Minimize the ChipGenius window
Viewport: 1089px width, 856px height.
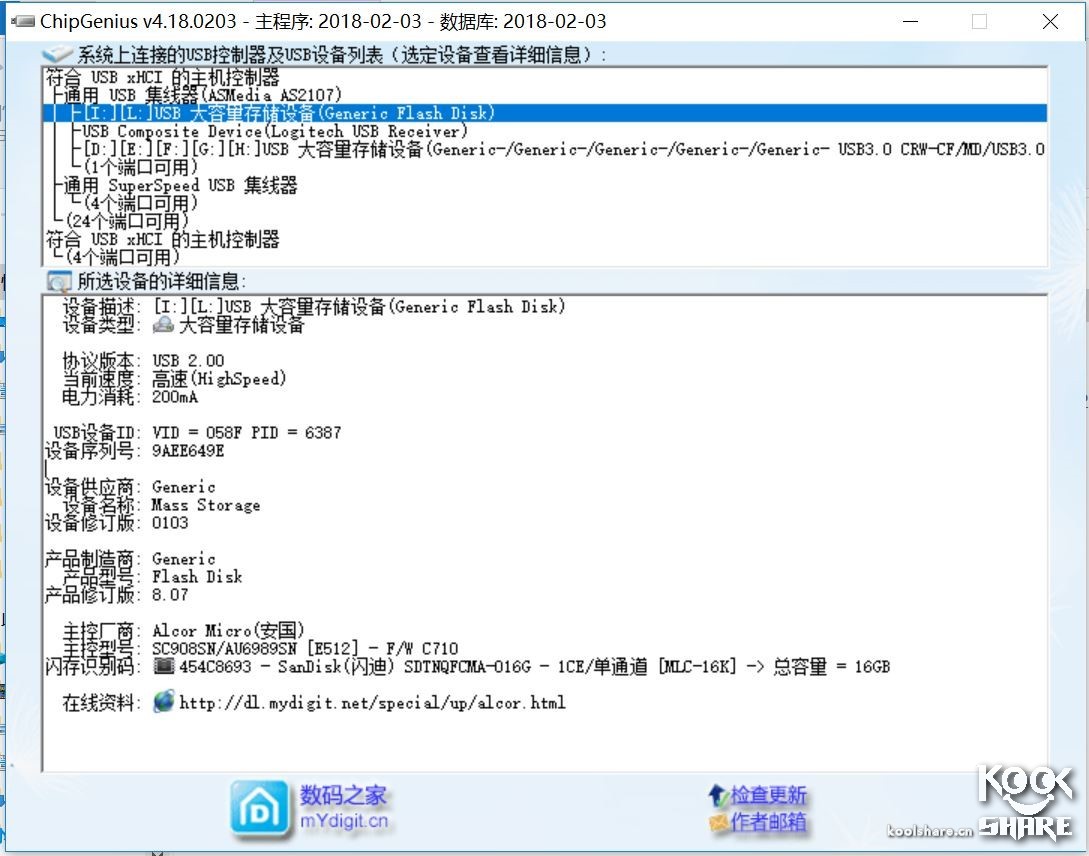point(911,20)
